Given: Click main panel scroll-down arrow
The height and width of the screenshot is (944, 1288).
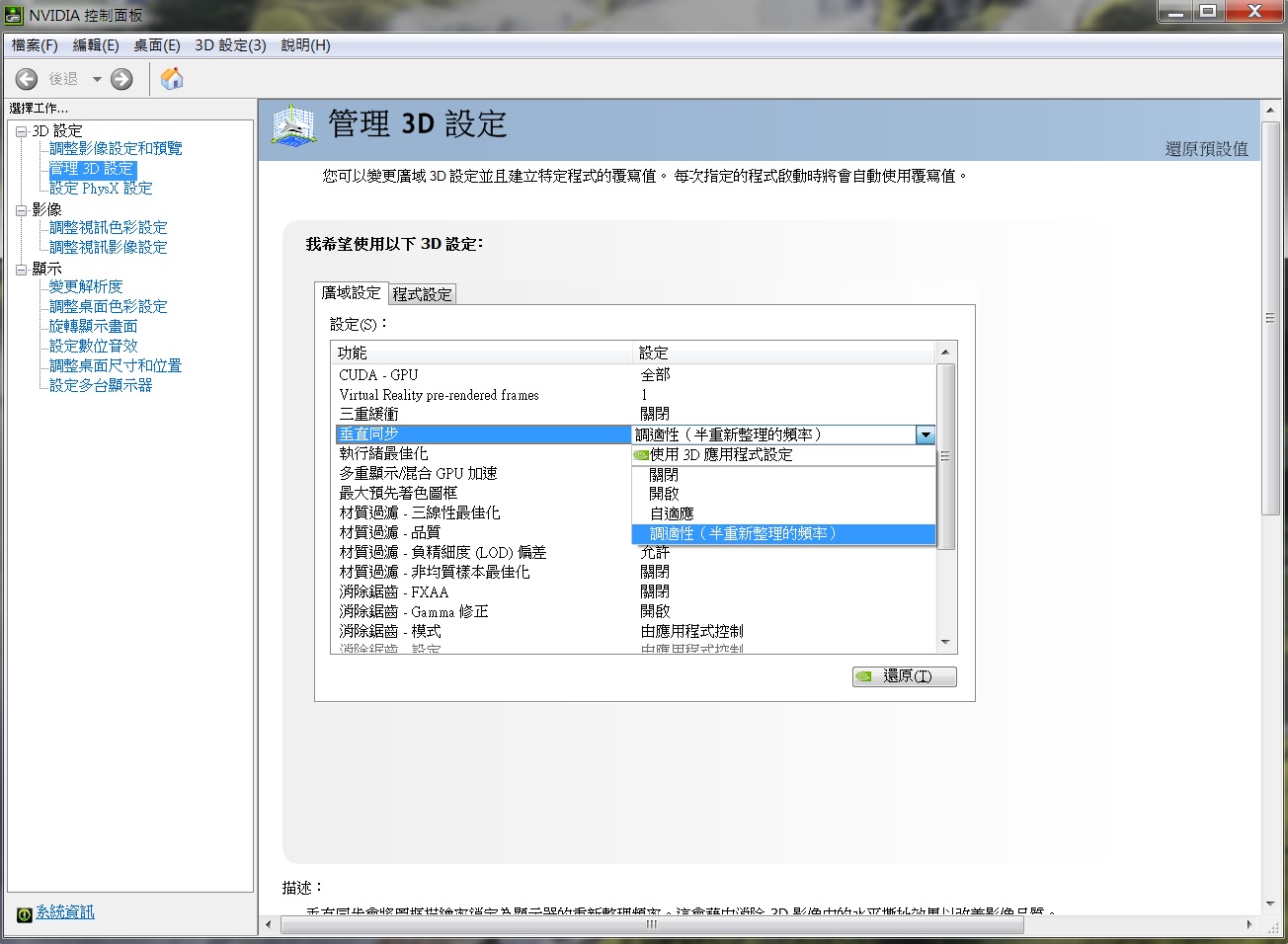Looking at the screenshot, I should point(1270,904).
